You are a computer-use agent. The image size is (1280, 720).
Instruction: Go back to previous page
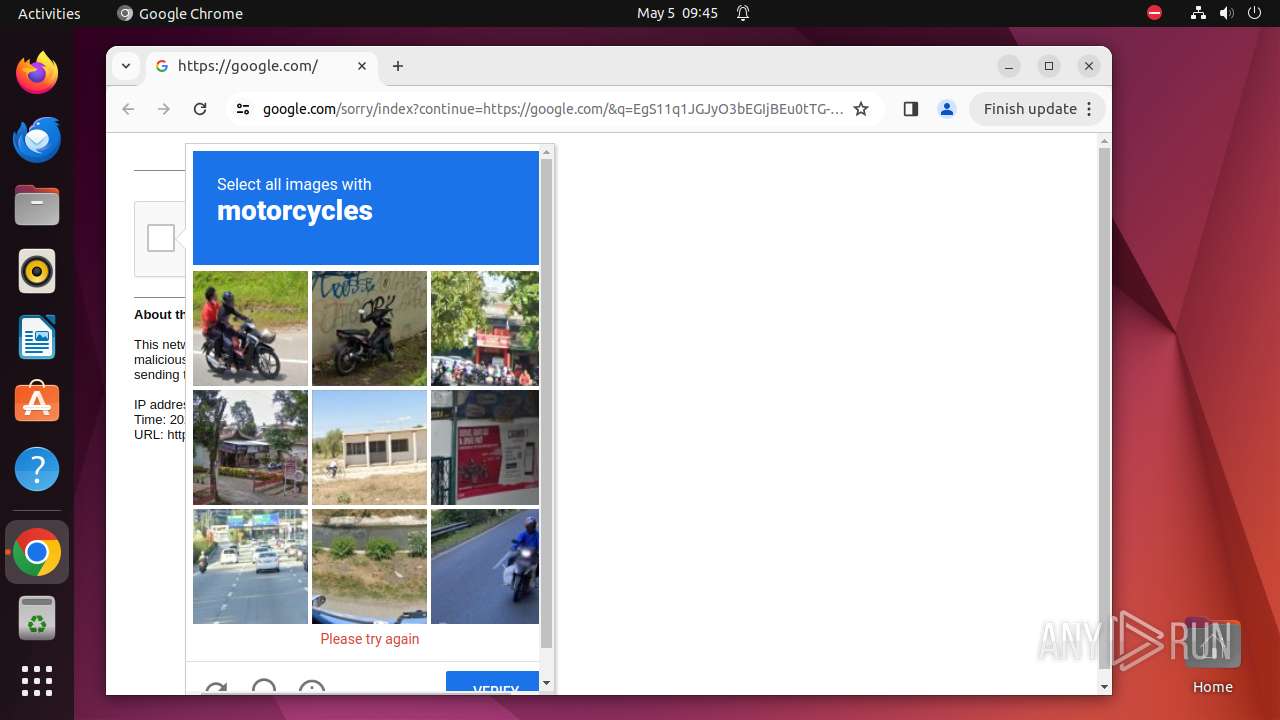(x=128, y=109)
